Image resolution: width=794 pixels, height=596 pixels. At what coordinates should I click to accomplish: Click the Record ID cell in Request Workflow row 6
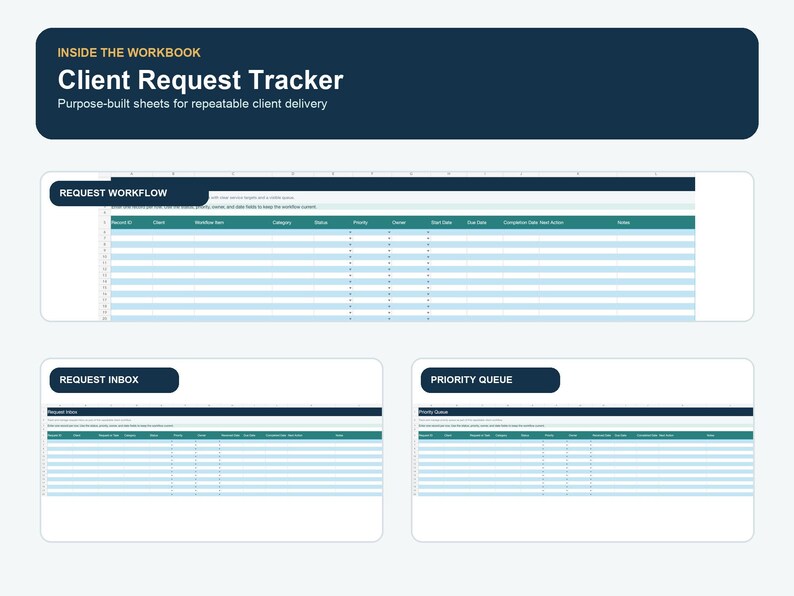point(132,232)
